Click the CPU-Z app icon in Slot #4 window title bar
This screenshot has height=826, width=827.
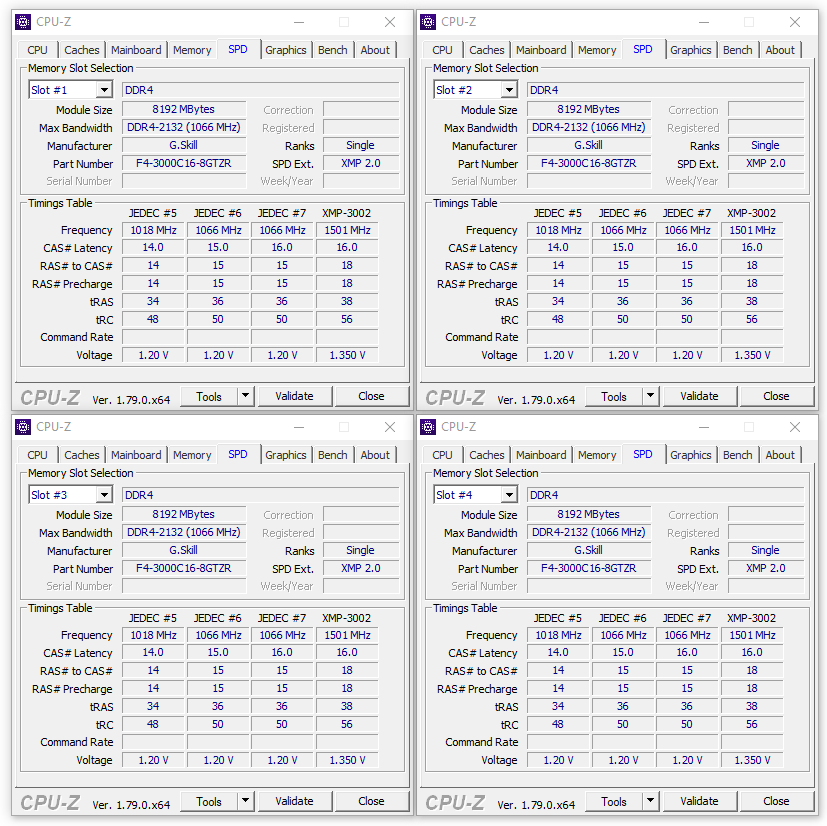[428, 427]
